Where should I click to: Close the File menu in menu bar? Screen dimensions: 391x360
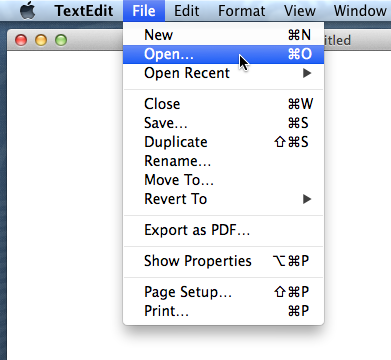tap(144, 11)
